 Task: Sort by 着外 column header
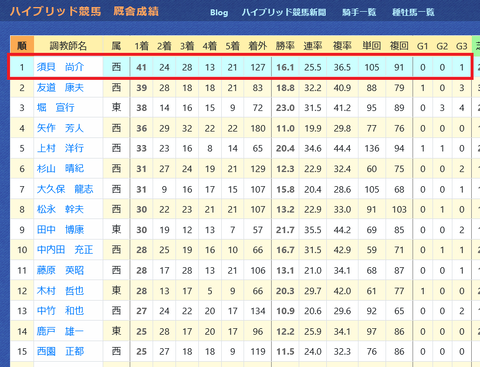pyautogui.click(x=258, y=45)
